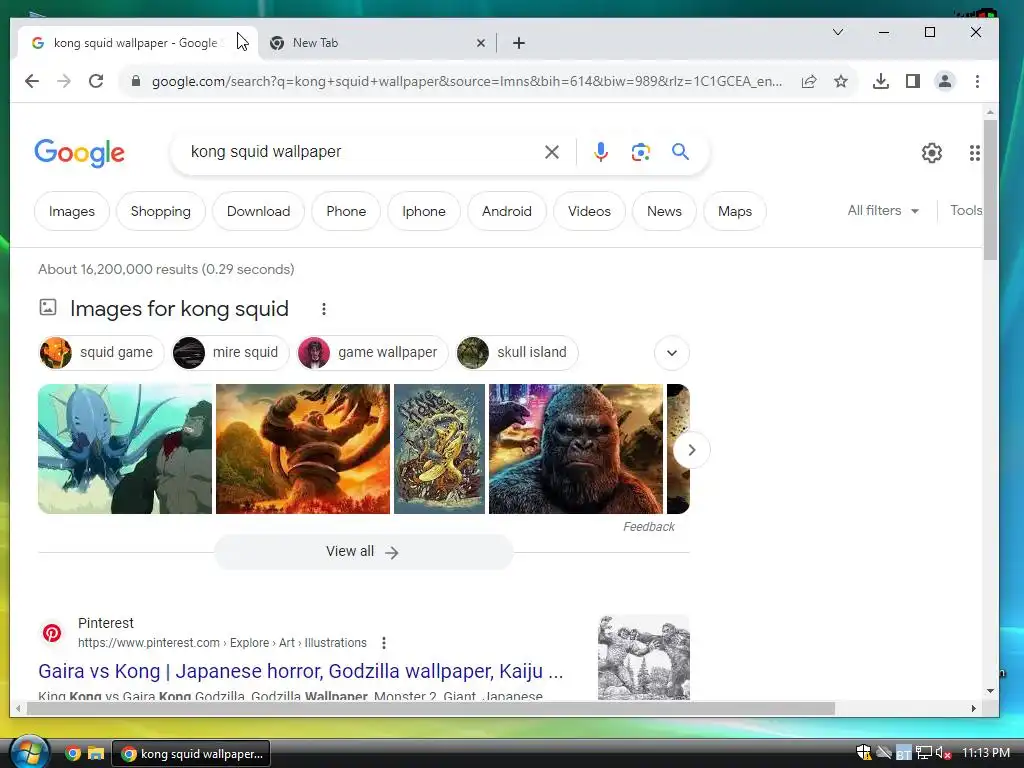Open the Maps filter
The width and height of the screenshot is (1024, 768).
point(735,211)
